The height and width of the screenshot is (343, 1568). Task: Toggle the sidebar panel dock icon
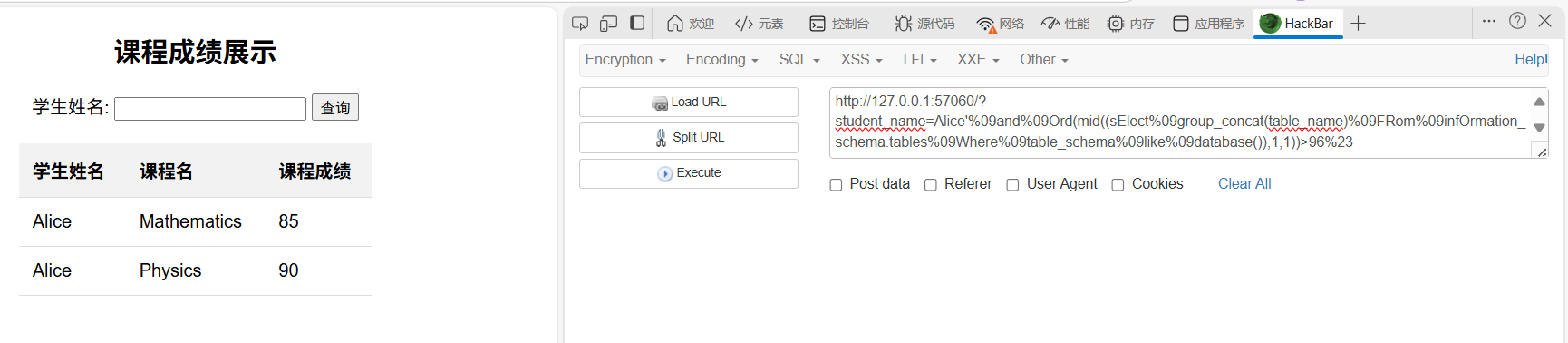click(637, 23)
